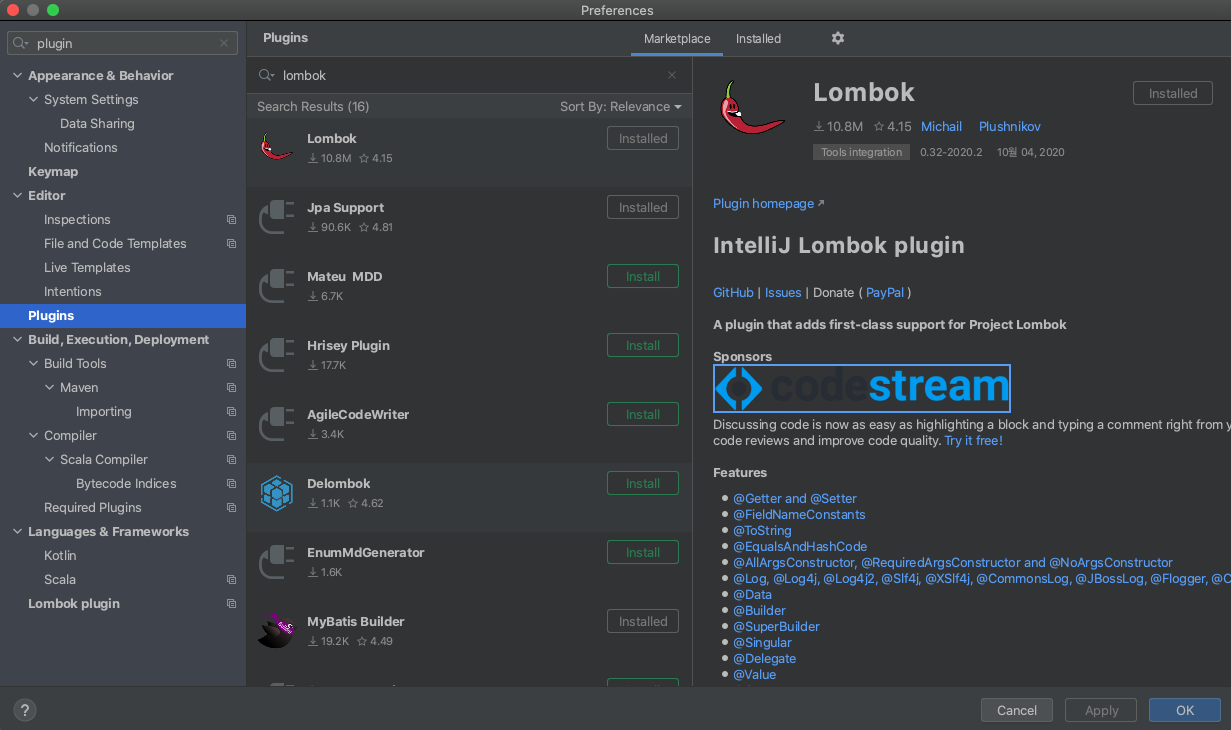1231x730 pixels.
Task: Collapse the System Settings node
Action: pos(33,100)
